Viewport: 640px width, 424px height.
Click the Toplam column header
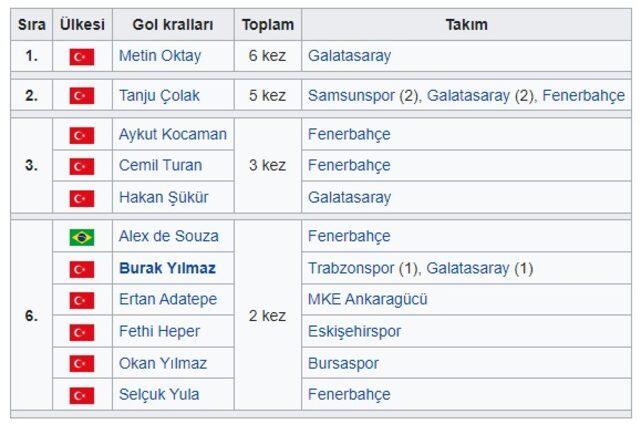(268, 25)
